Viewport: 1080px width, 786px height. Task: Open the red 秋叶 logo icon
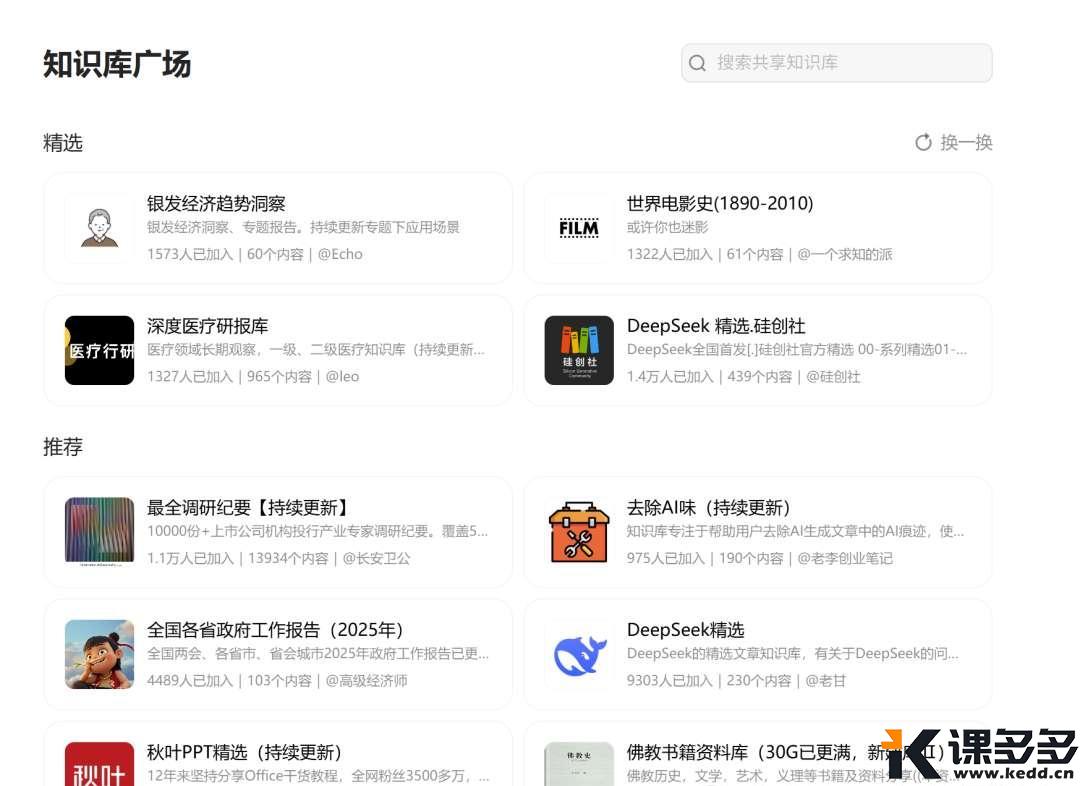pyautogui.click(x=99, y=764)
